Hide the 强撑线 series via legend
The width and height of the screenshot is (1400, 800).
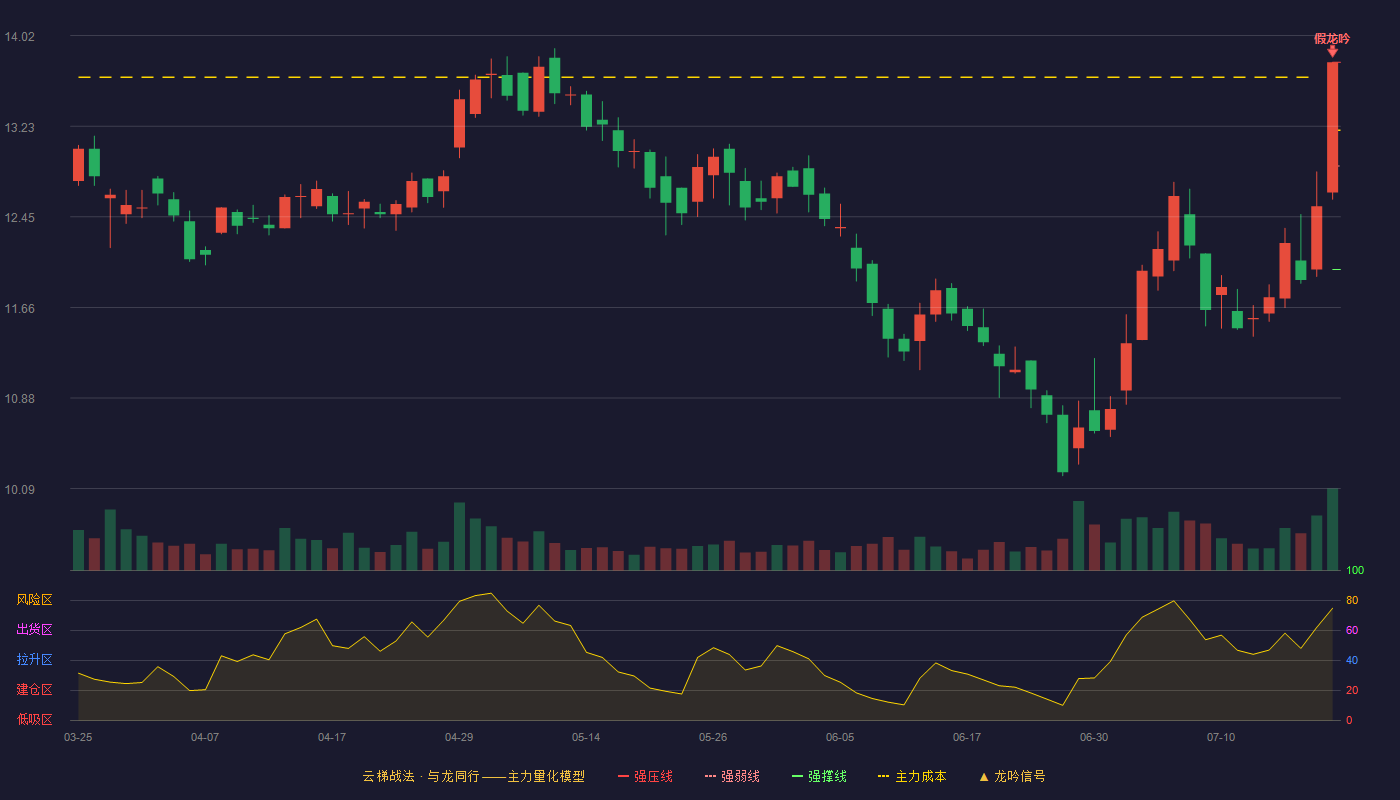819,776
